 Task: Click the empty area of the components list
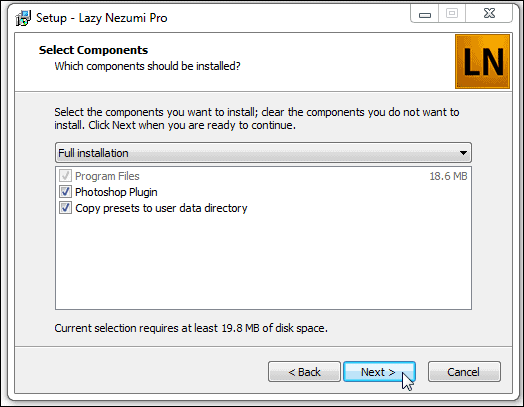click(x=263, y=262)
